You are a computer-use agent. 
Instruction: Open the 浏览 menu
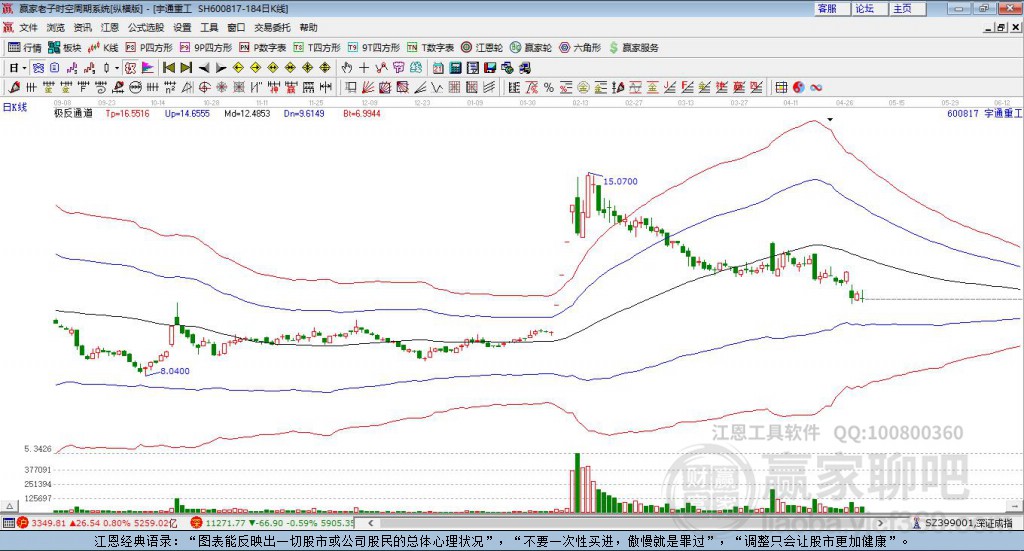(56, 27)
